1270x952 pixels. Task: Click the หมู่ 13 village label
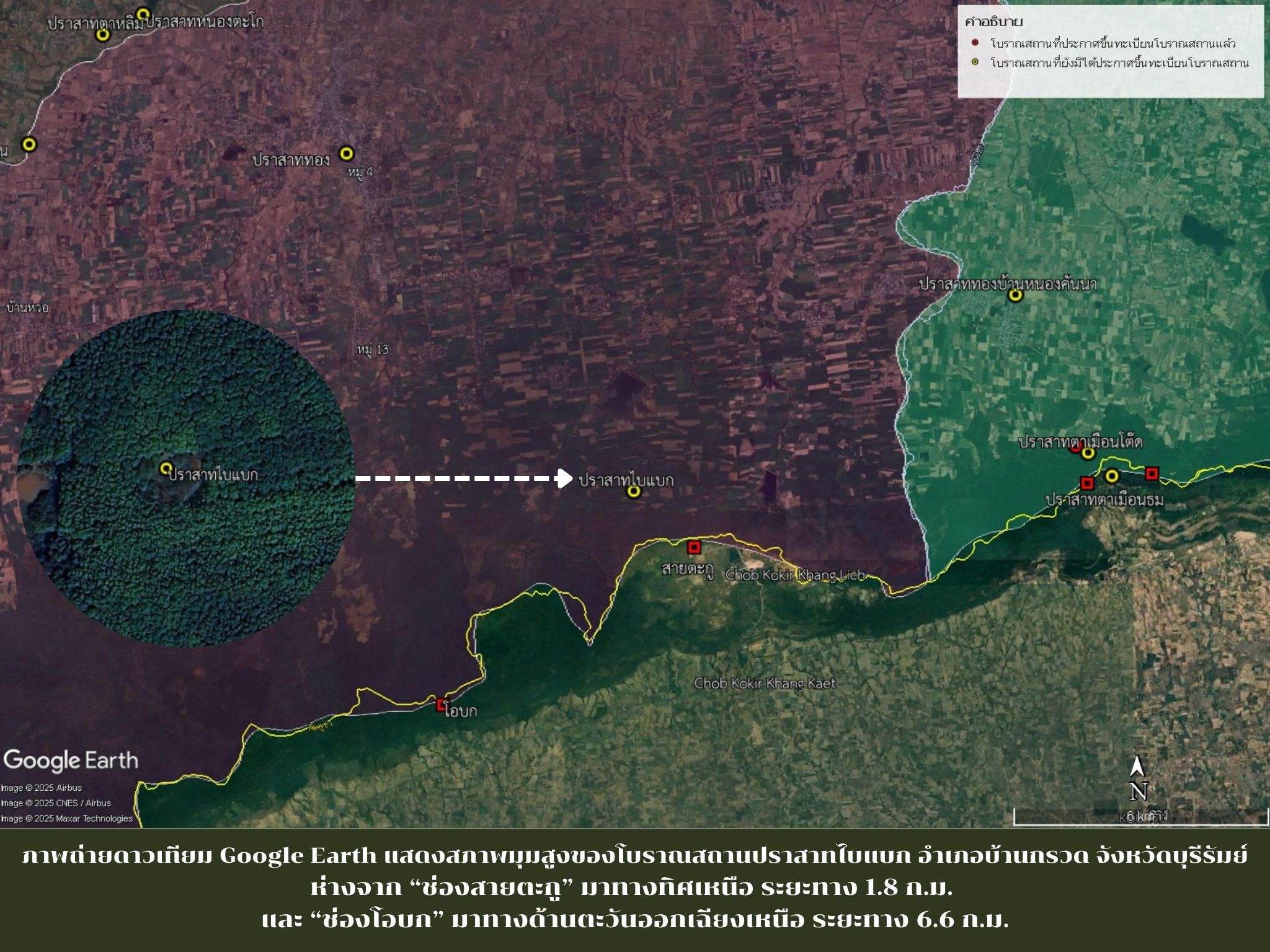[x=372, y=350]
